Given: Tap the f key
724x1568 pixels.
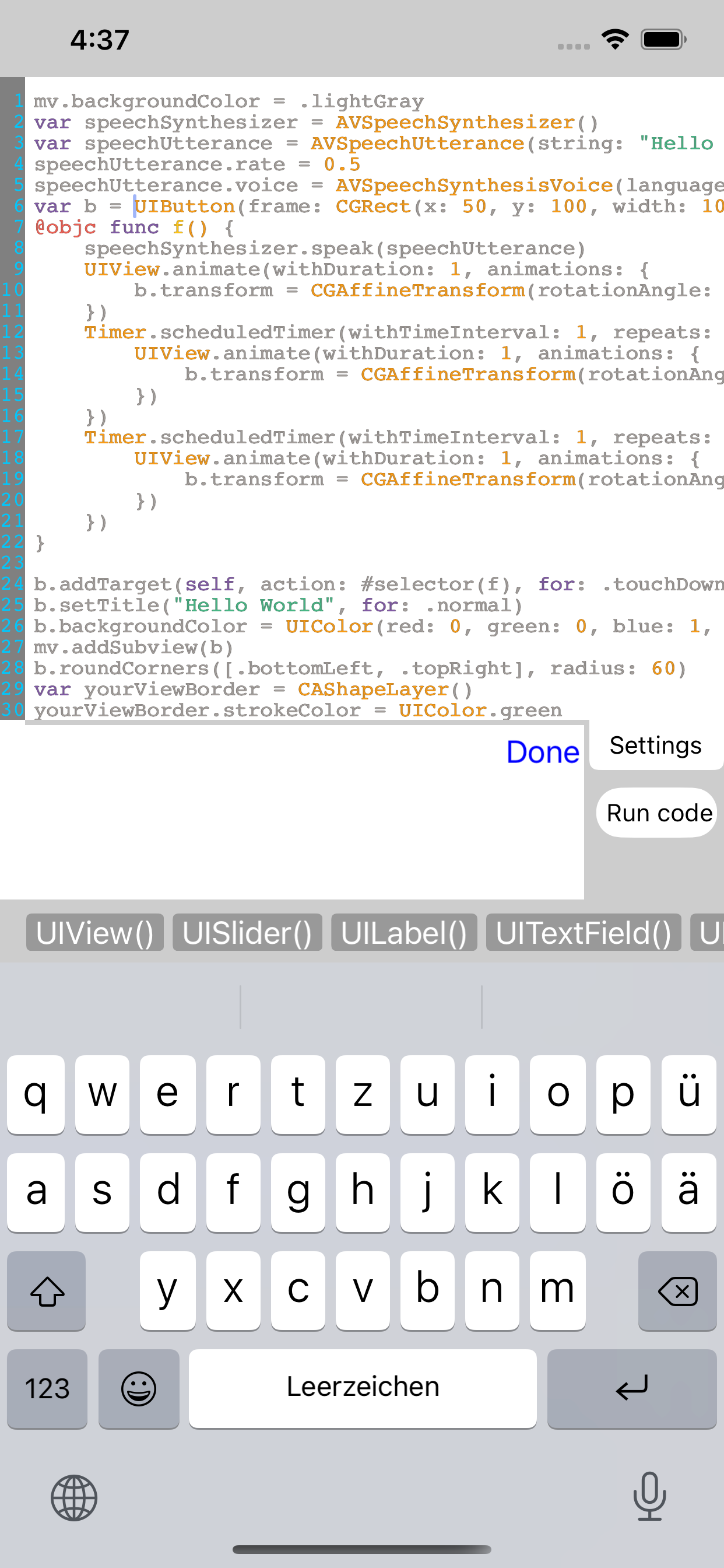Looking at the screenshot, I should (233, 1192).
